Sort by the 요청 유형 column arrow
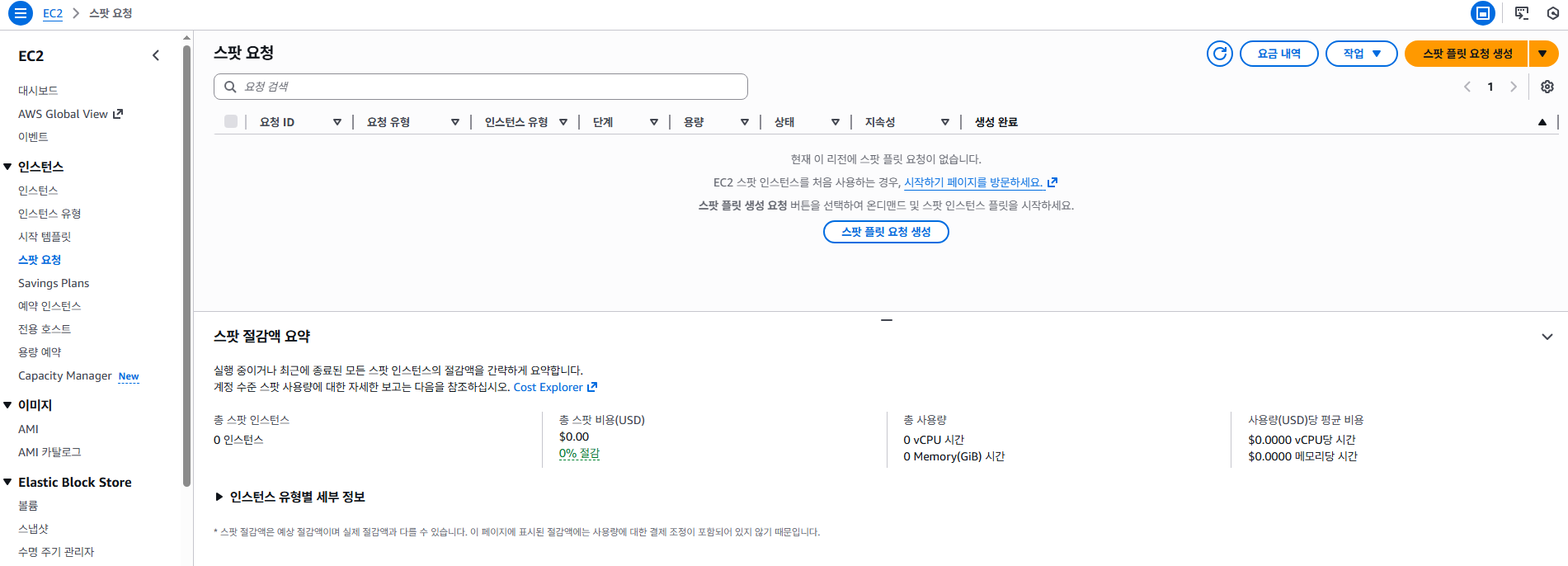The image size is (1568, 566). pyautogui.click(x=455, y=122)
